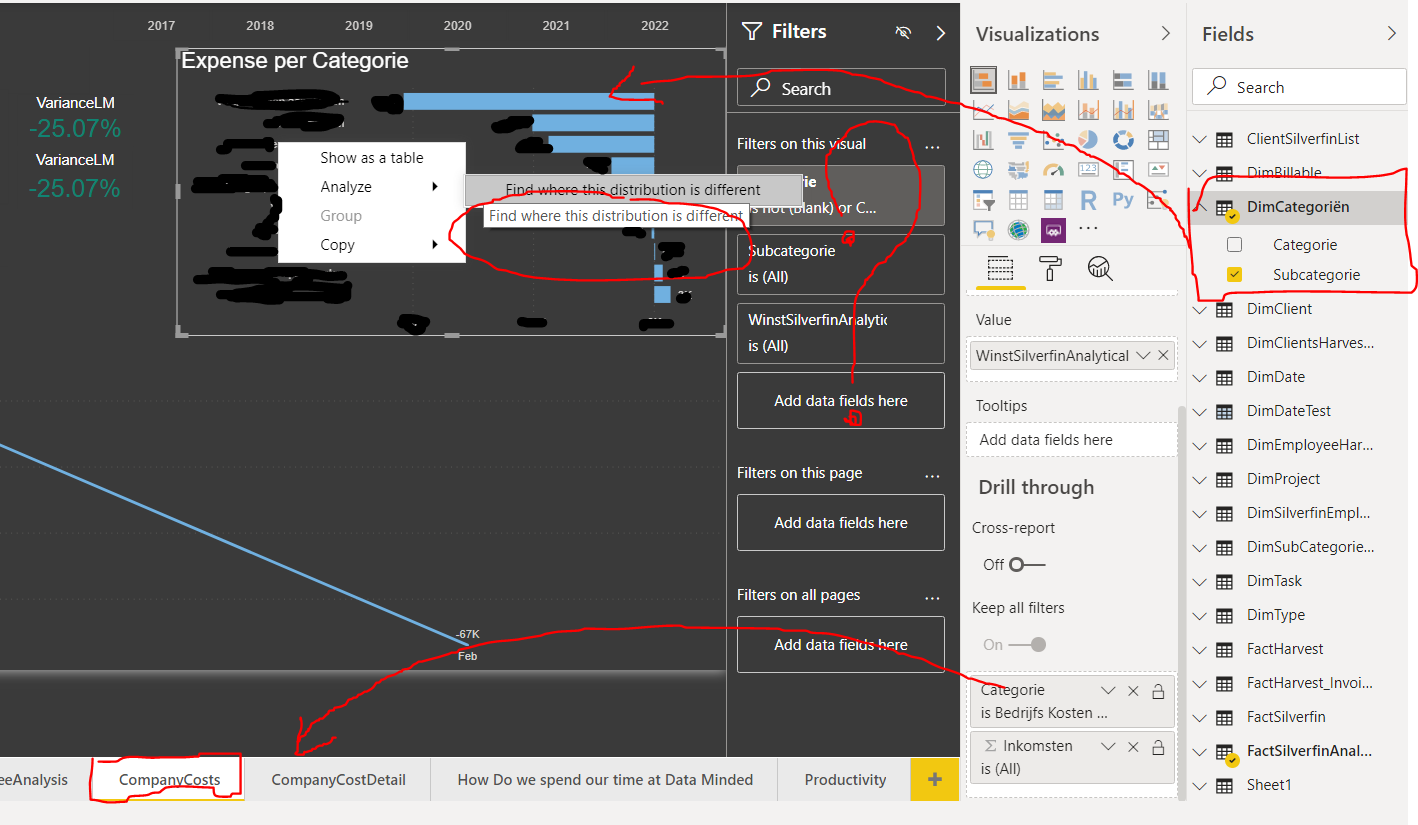Image resolution: width=1418 pixels, height=825 pixels.
Task: Toggle Cross-report drill through switch
Action: 1027,564
